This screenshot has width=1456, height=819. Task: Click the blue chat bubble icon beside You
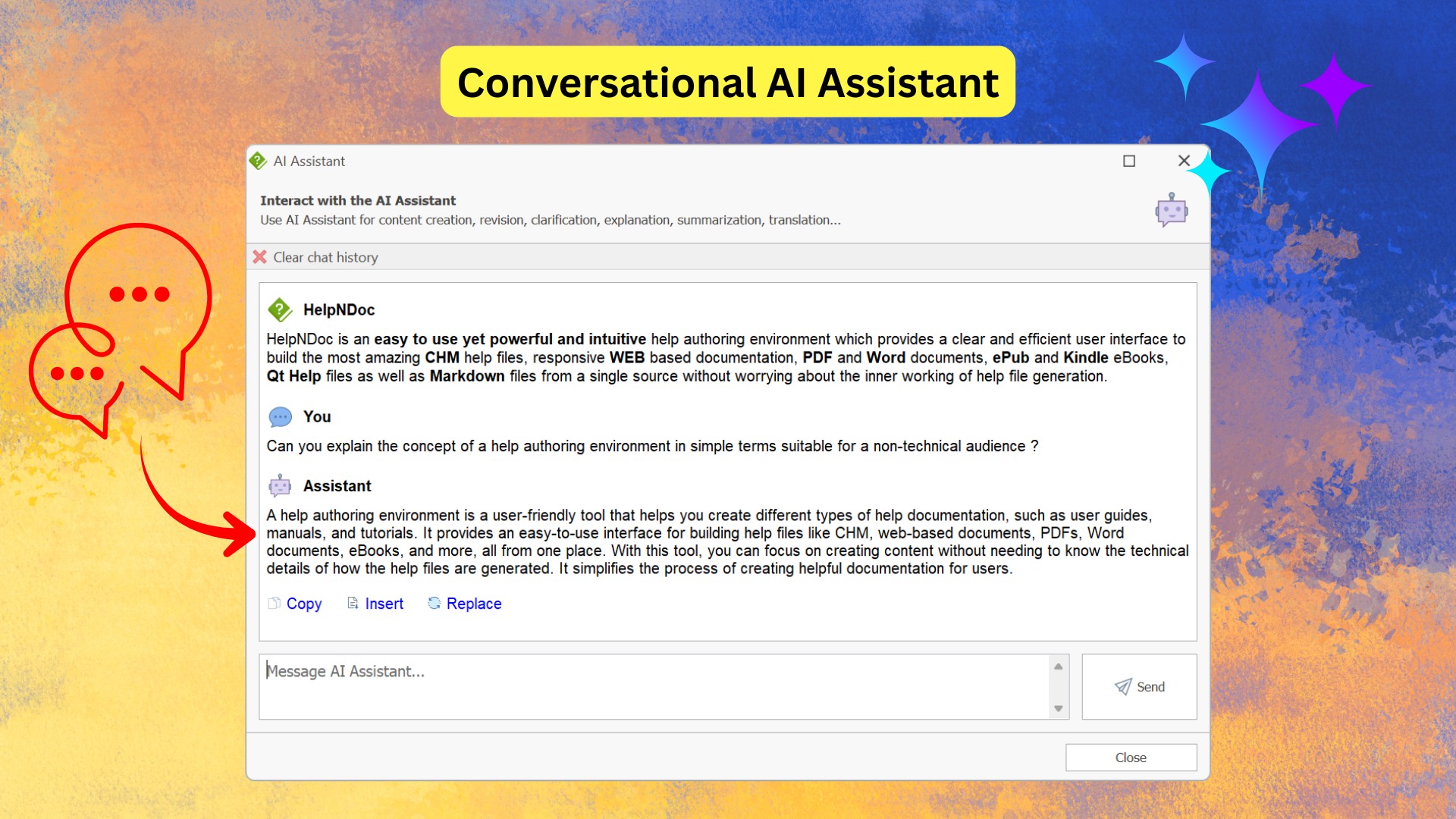[x=280, y=416]
